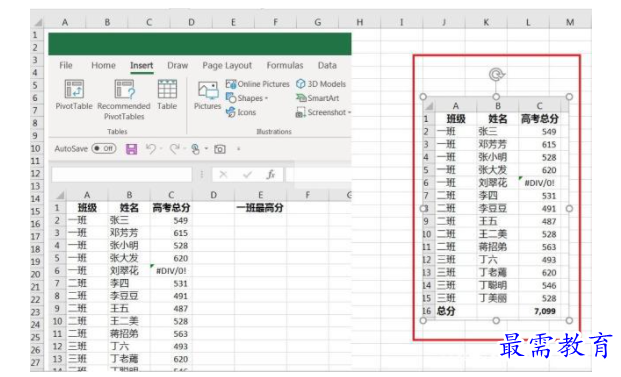The image size is (621, 377).
Task: Select outer worksheet row 22 header
Action: pos(36,299)
